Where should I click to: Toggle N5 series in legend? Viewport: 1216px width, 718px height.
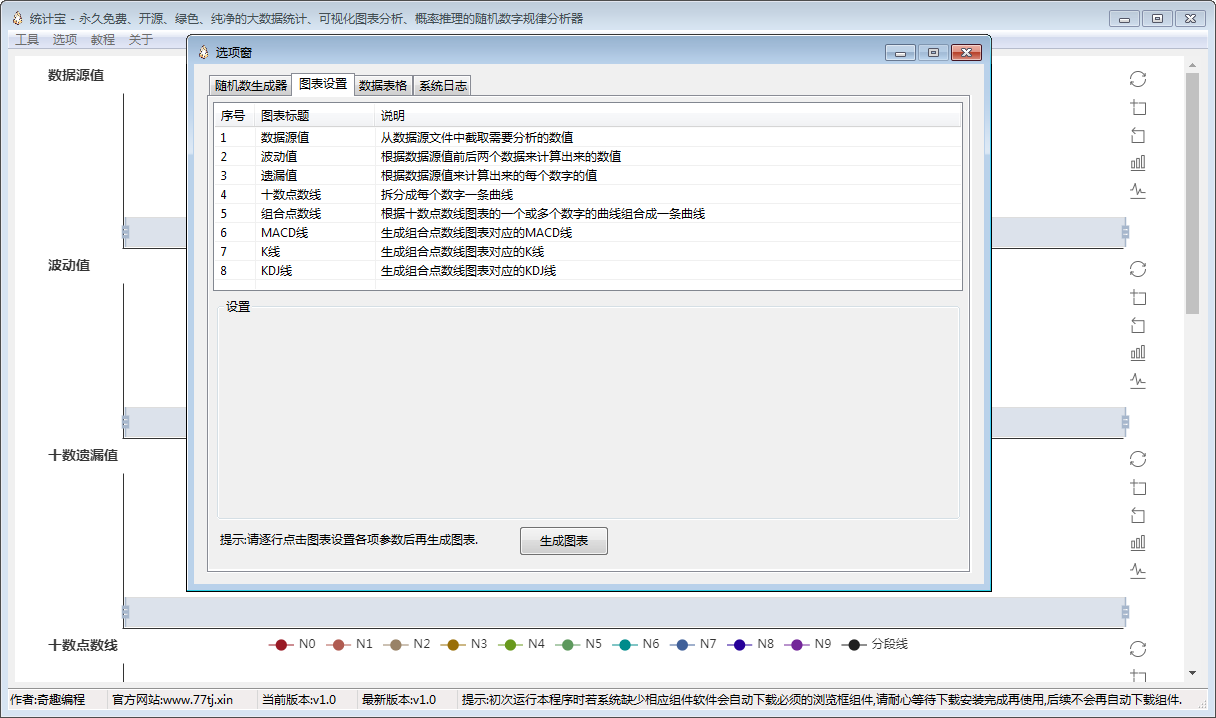click(578, 645)
